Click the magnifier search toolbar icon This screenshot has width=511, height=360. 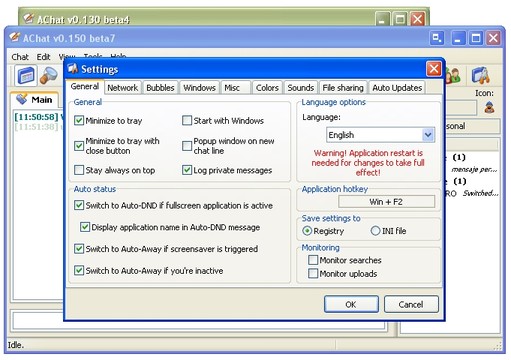(x=49, y=76)
